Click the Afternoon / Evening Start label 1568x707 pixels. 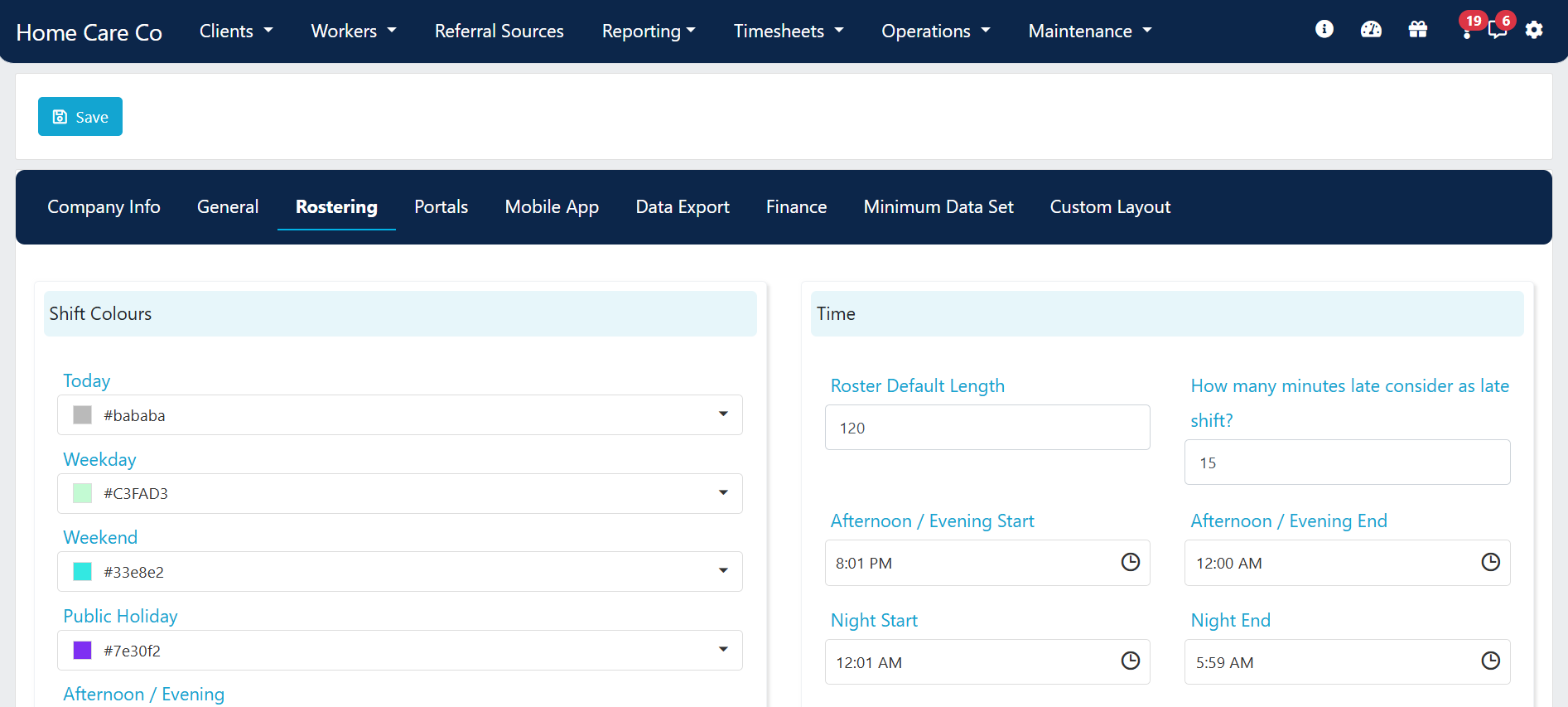coord(932,521)
